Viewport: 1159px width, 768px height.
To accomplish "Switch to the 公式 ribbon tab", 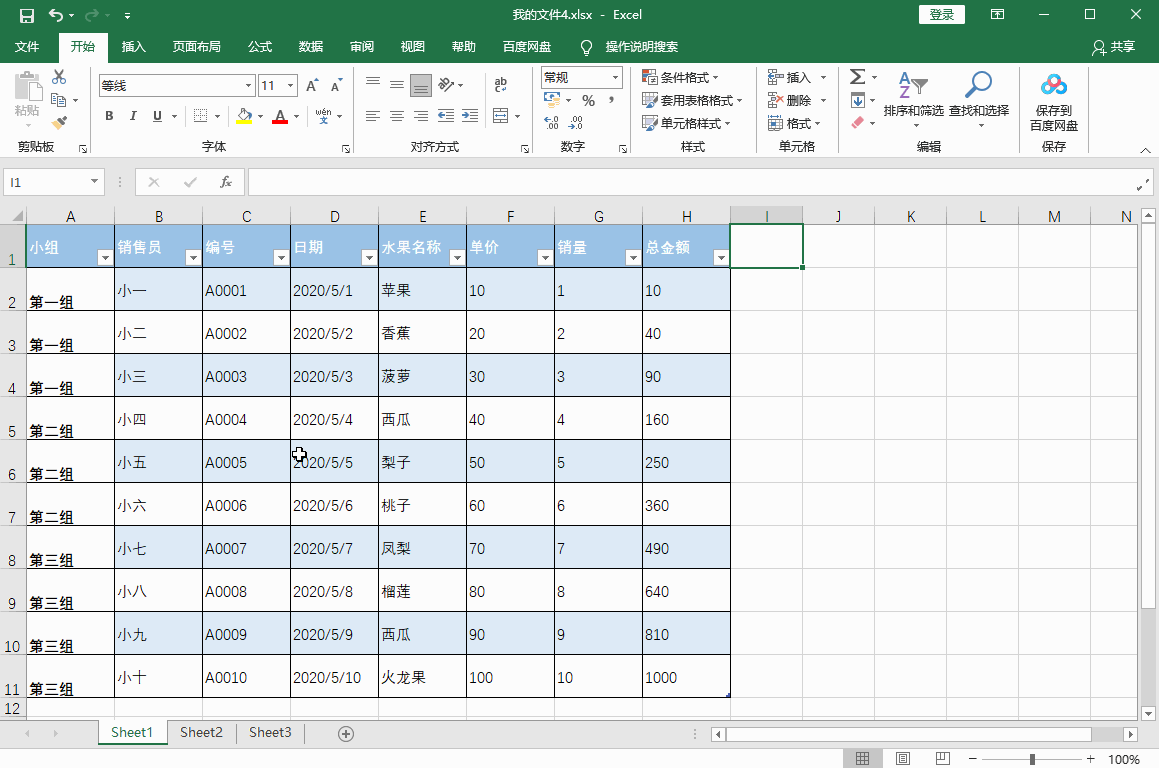I will click(x=260, y=47).
